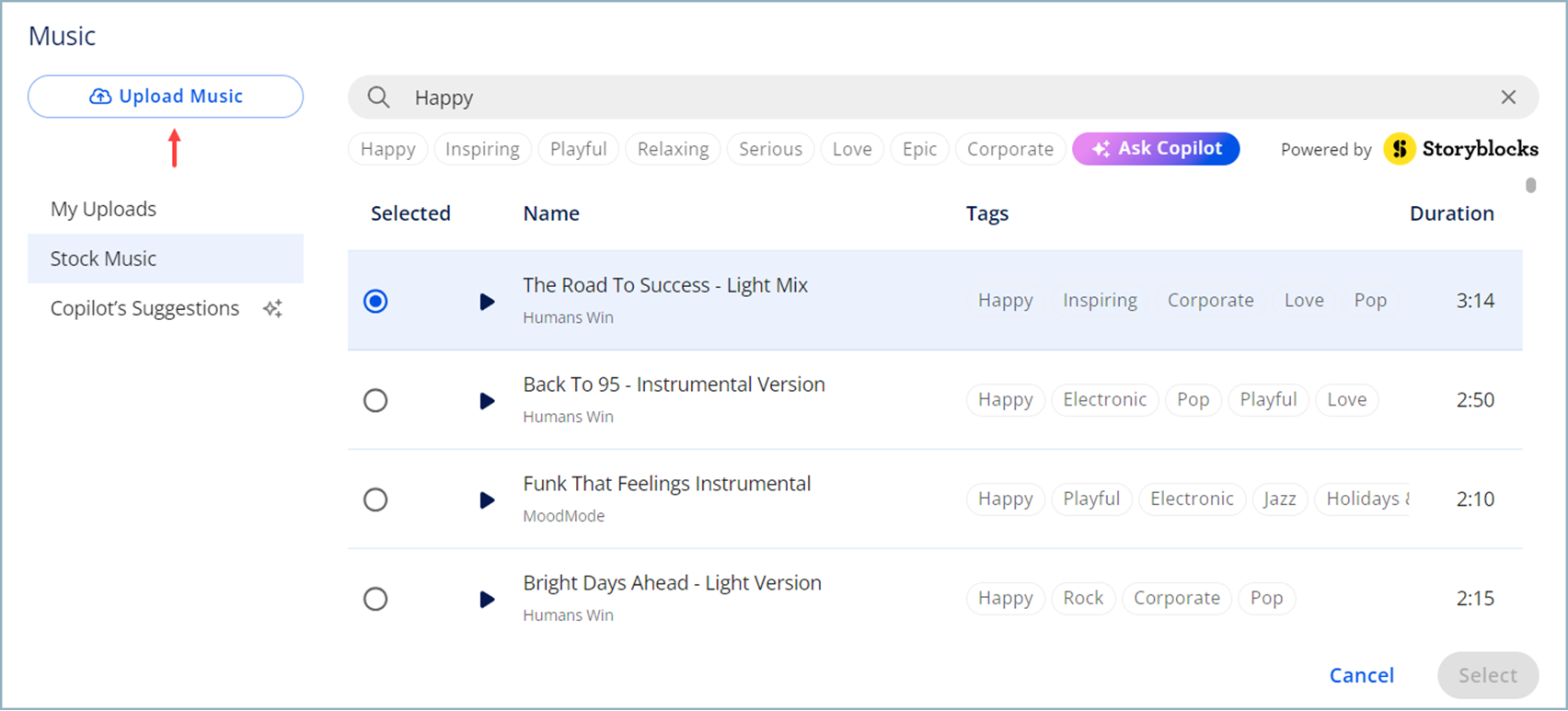1568x711 pixels.
Task: Click Happy tag on Funk That Feelings row
Action: coord(1005,499)
